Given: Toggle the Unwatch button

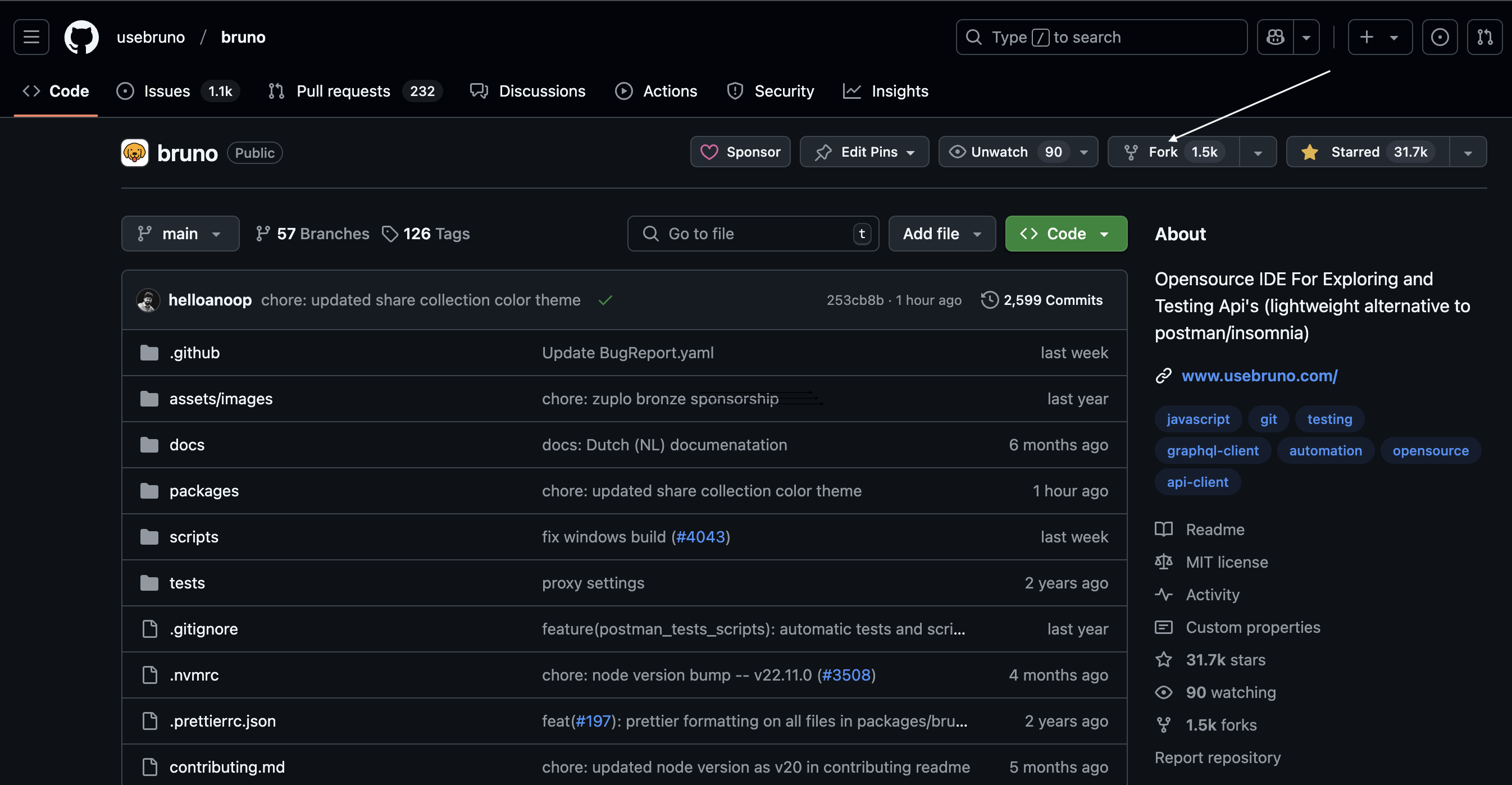Looking at the screenshot, I should [x=1000, y=152].
